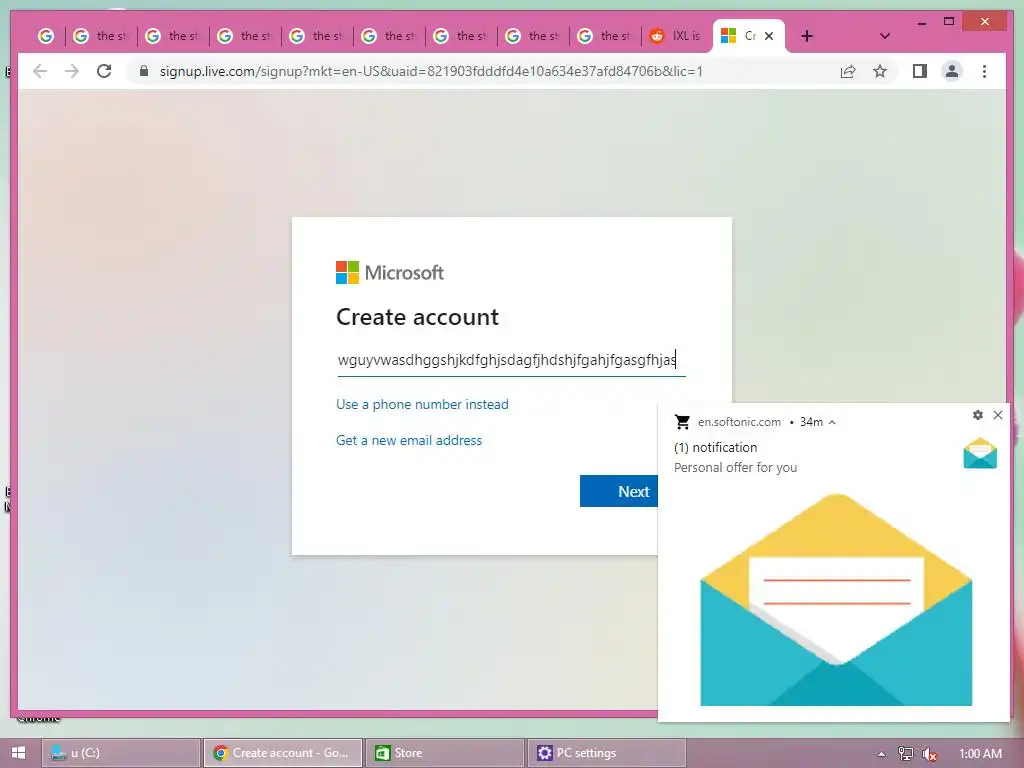This screenshot has height=768, width=1024.
Task: Open the Chrome Create account taskbar item
Action: [283, 753]
